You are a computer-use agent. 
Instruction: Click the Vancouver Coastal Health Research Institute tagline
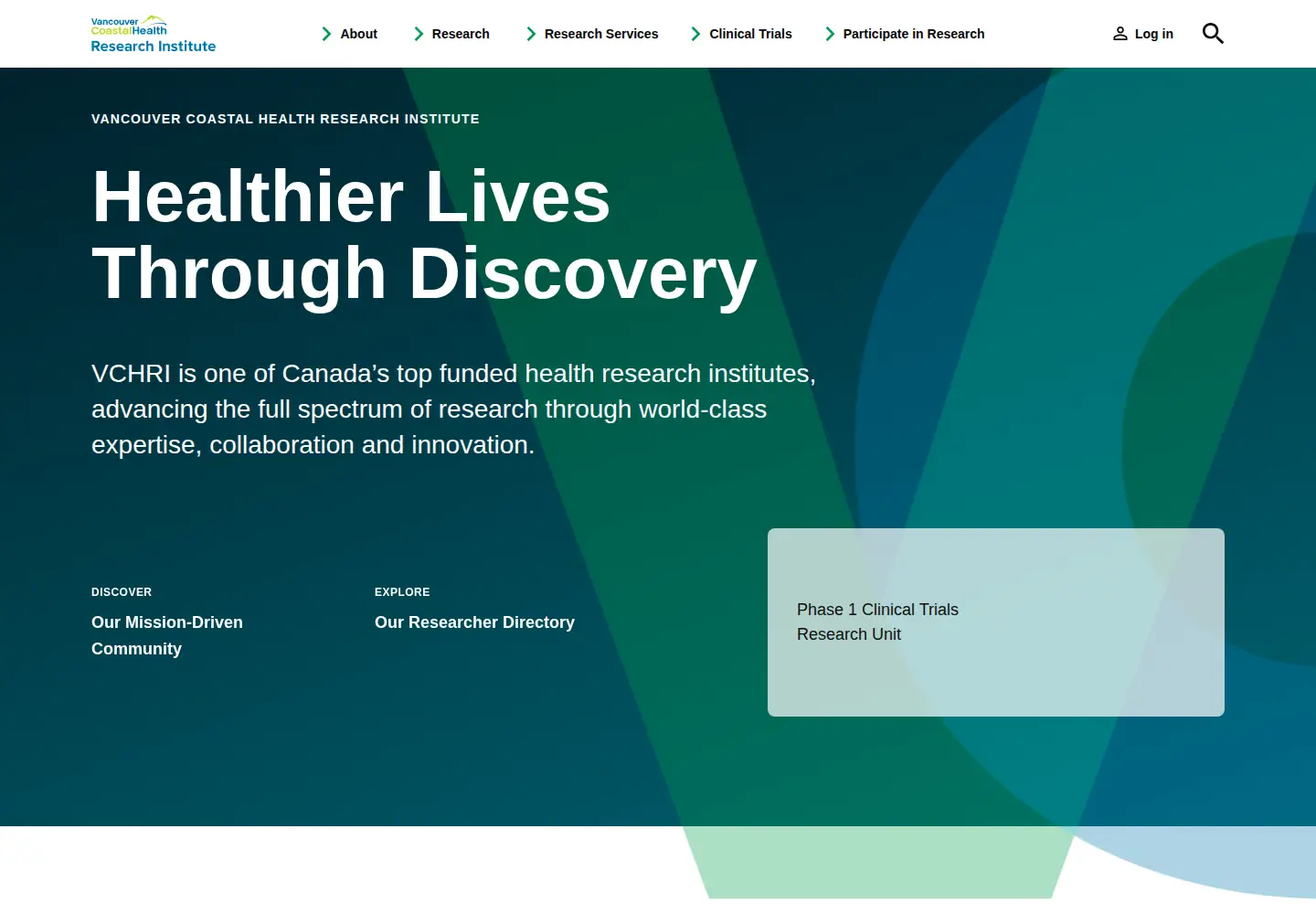click(x=285, y=119)
